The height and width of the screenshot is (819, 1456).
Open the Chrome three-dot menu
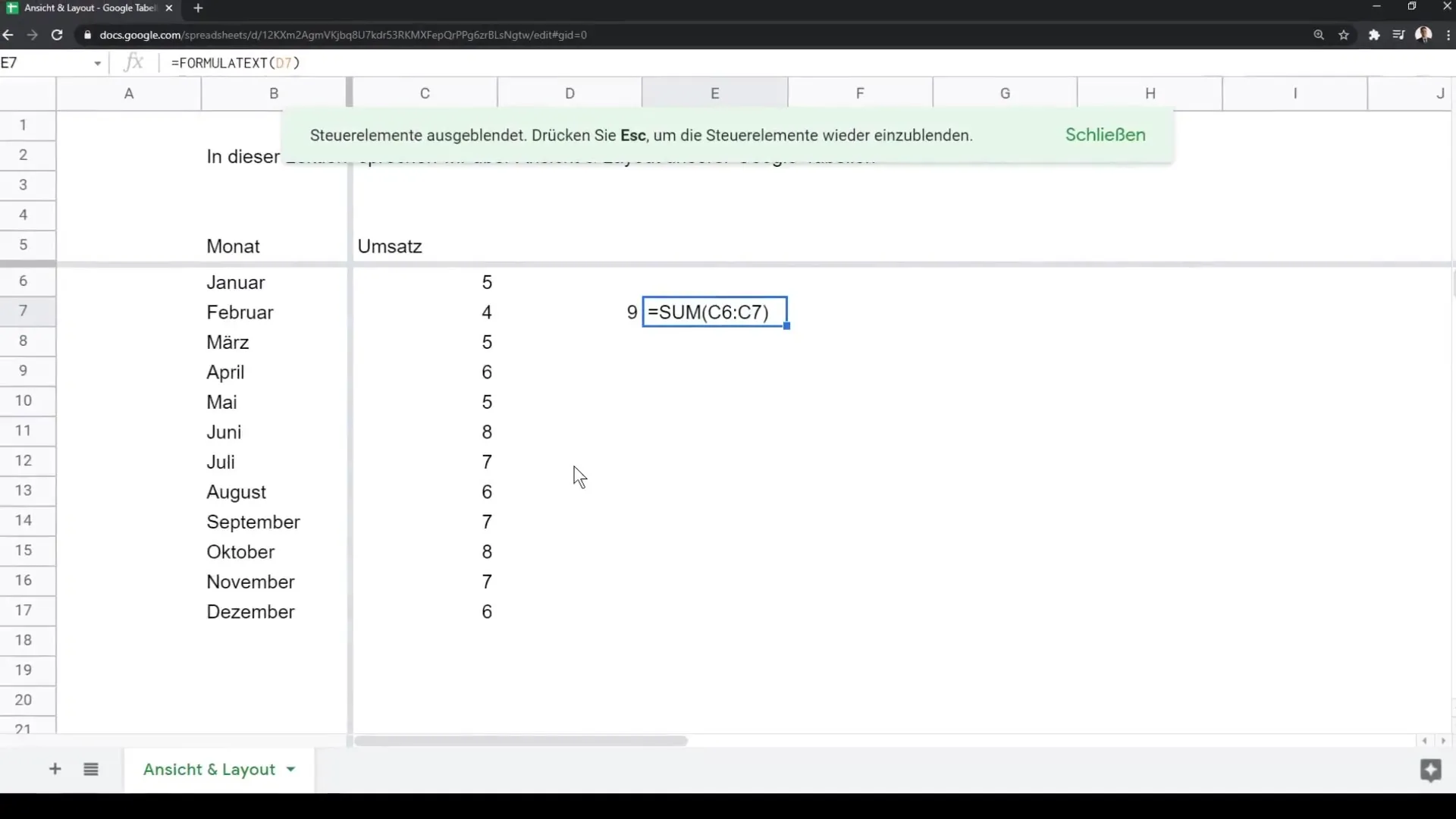(x=1448, y=35)
